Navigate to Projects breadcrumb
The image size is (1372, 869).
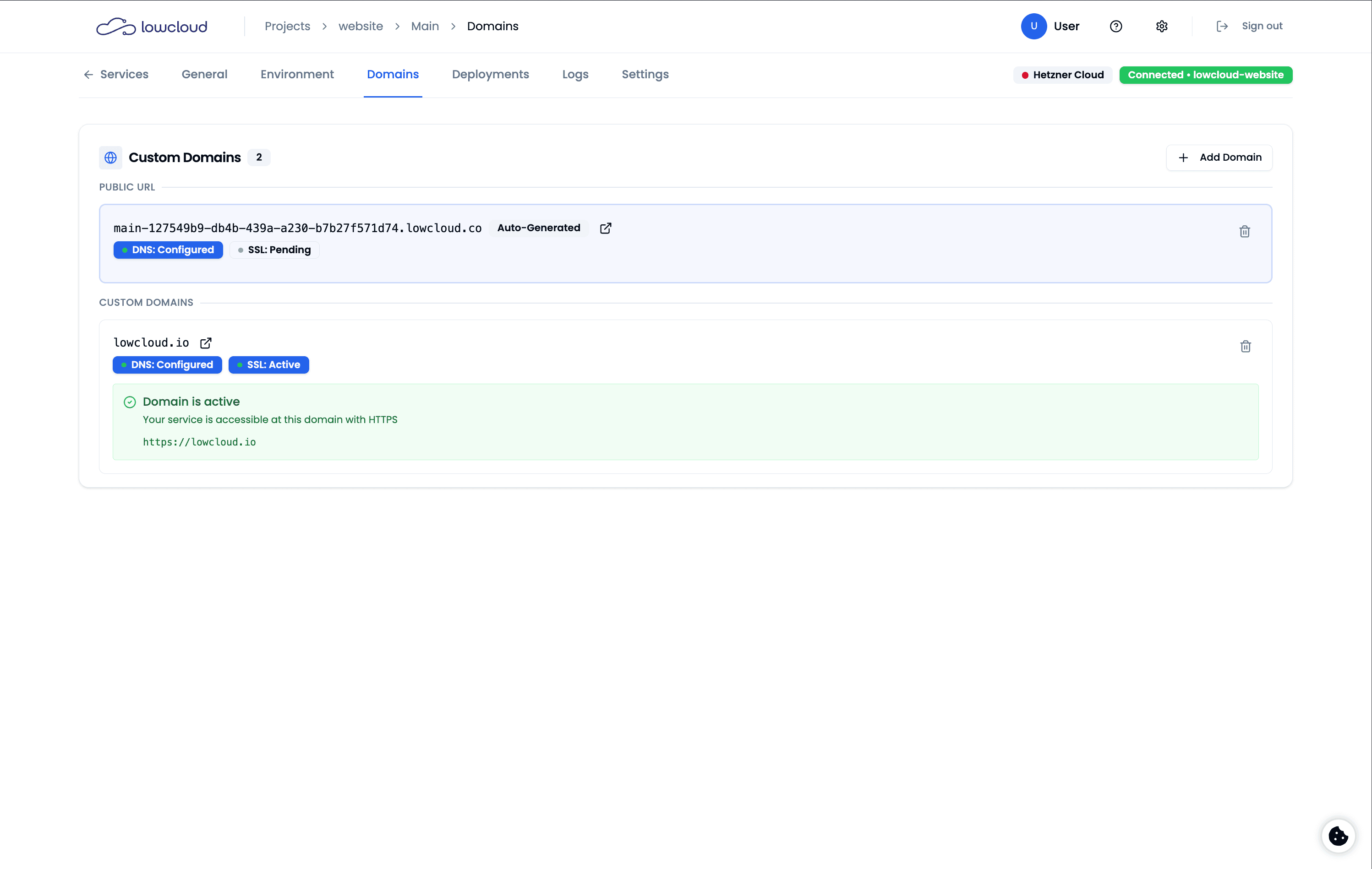pos(287,26)
